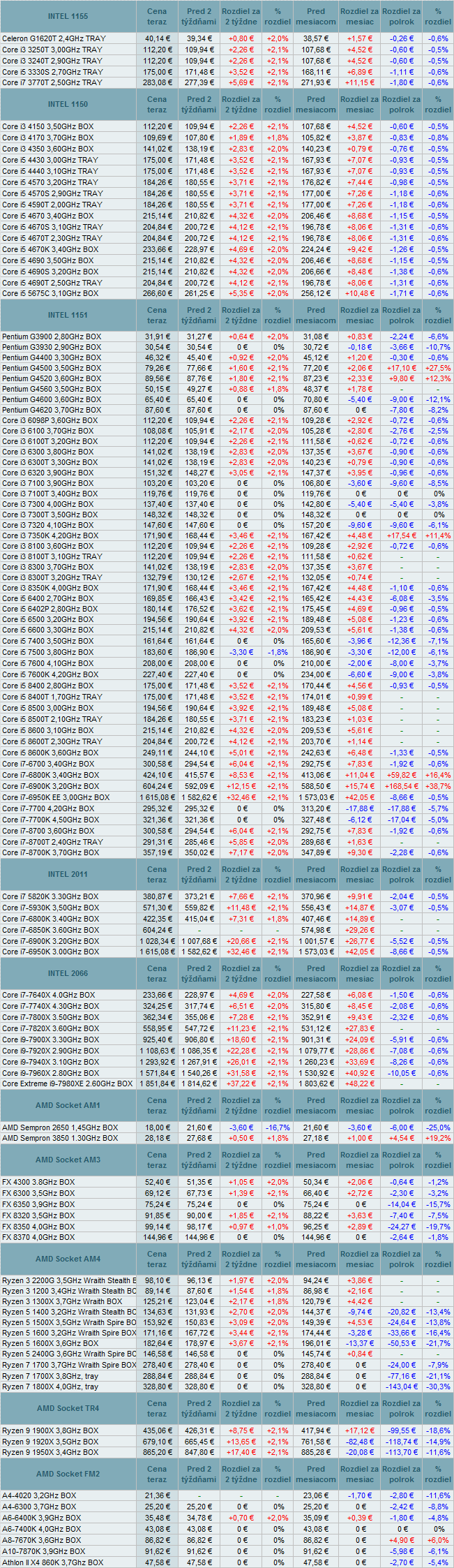Select the A10-7870K 3,9GHz BOX row name
Viewport: 454px width, 1568px height.
[x=43, y=1551]
